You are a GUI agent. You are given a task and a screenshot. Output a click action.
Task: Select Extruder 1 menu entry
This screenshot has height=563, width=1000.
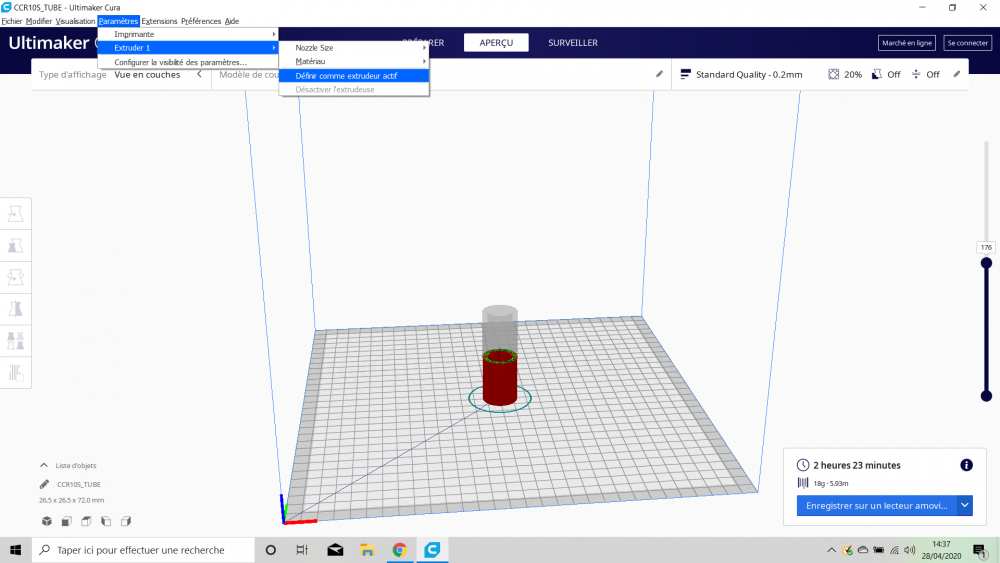pos(188,48)
